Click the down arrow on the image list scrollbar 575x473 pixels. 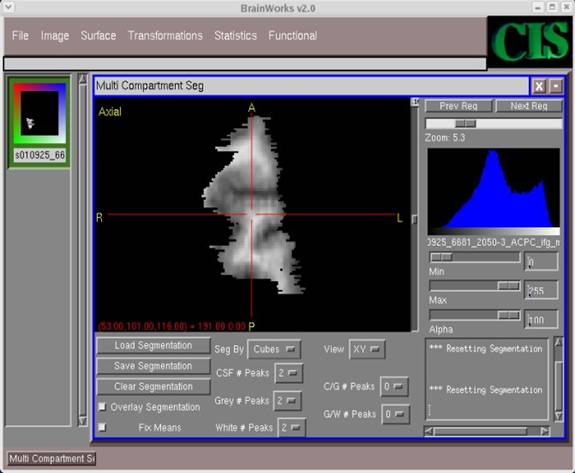[83, 421]
